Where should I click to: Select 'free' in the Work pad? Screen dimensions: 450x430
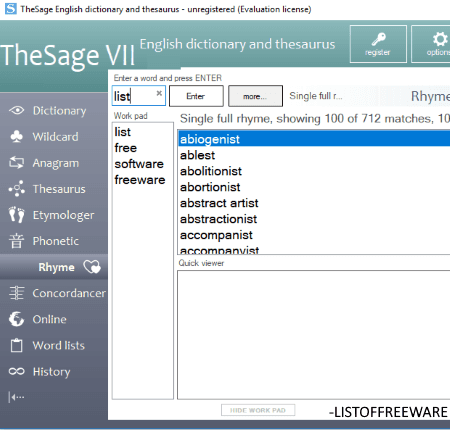(x=126, y=148)
